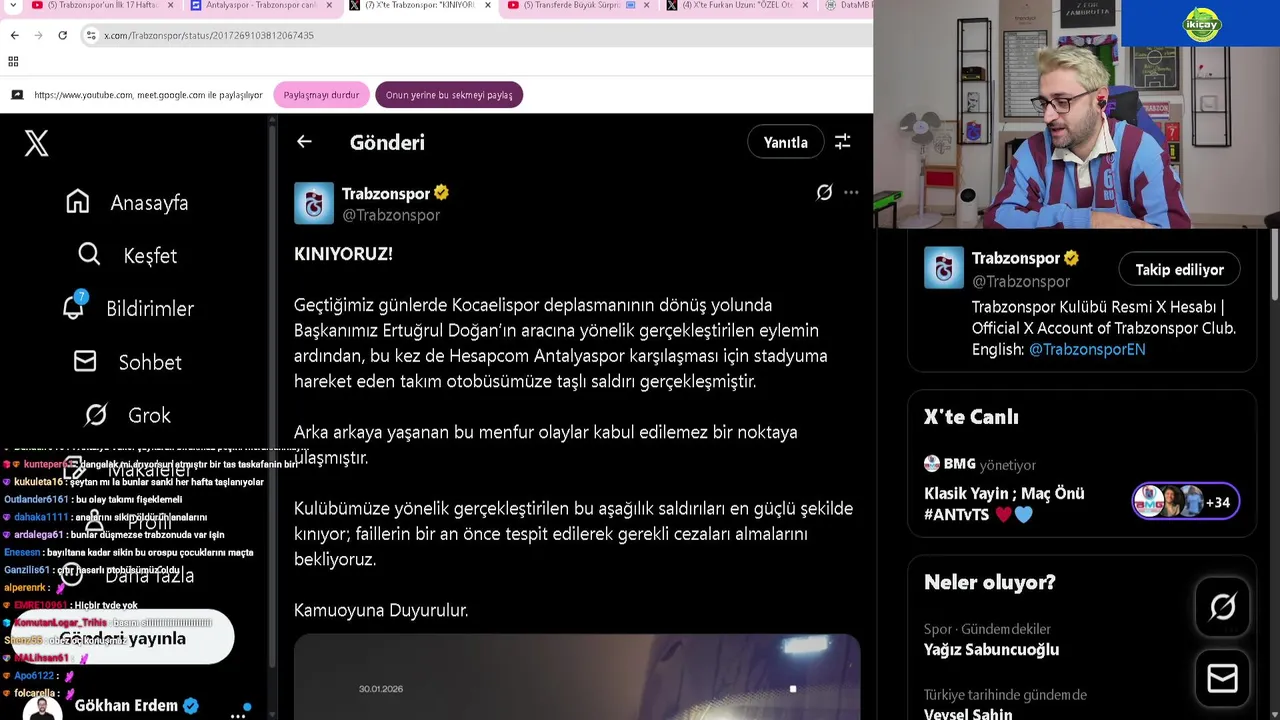1280x720 pixels.
Task: Click screen sharing indicator icon
Action: pos(17,95)
